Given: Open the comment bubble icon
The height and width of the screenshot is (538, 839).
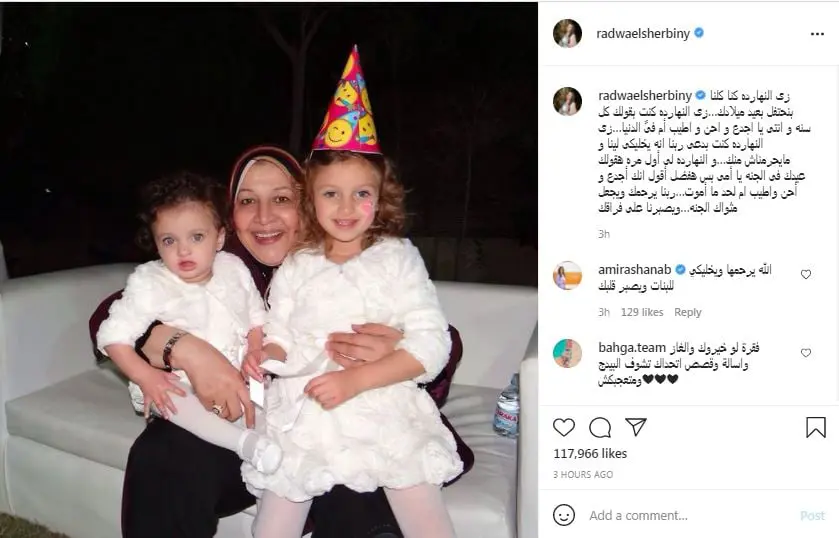Looking at the screenshot, I should (x=600, y=427).
